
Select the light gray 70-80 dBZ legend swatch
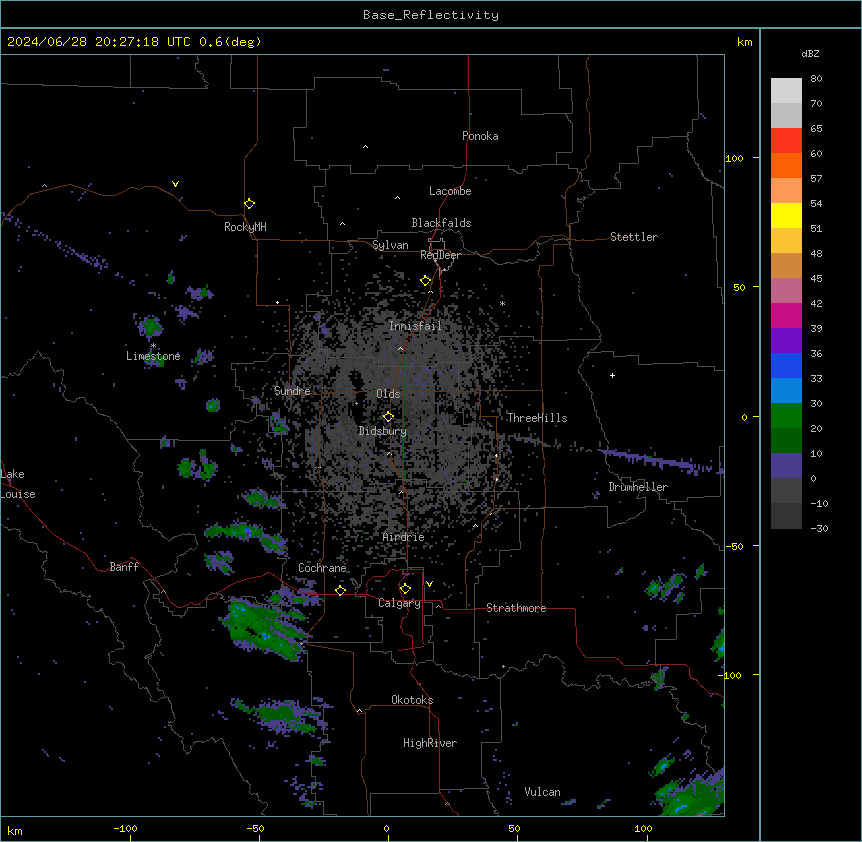pos(786,91)
